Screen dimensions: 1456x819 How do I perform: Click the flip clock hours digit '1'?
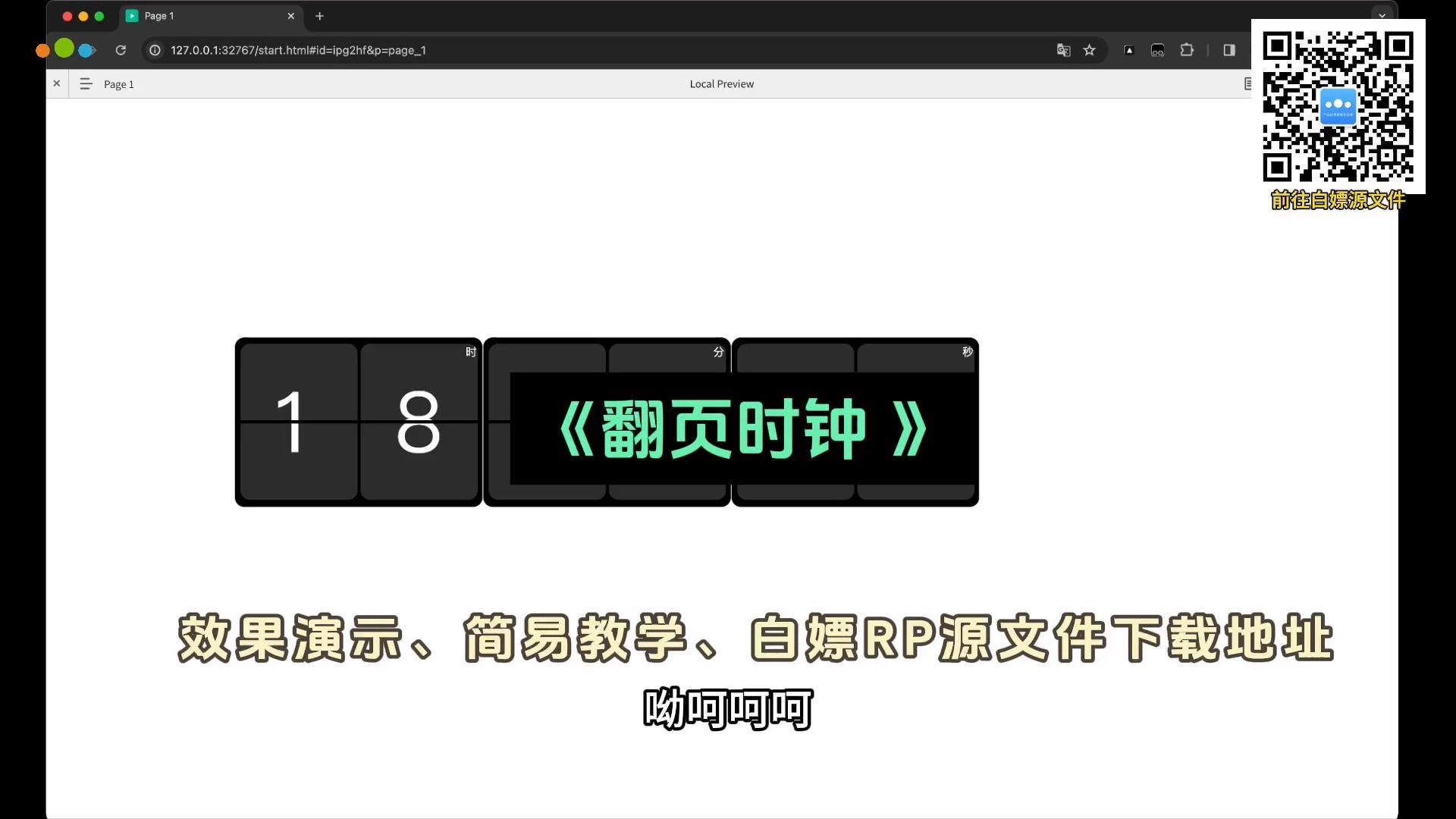click(290, 422)
